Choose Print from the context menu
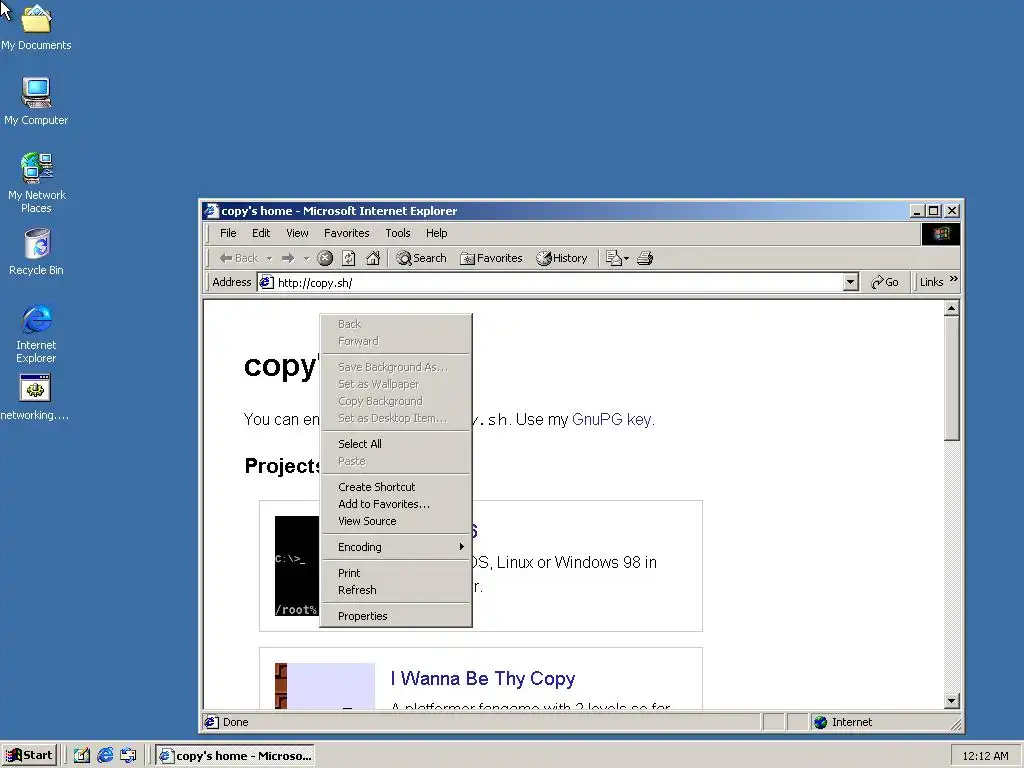 pyautogui.click(x=396, y=573)
